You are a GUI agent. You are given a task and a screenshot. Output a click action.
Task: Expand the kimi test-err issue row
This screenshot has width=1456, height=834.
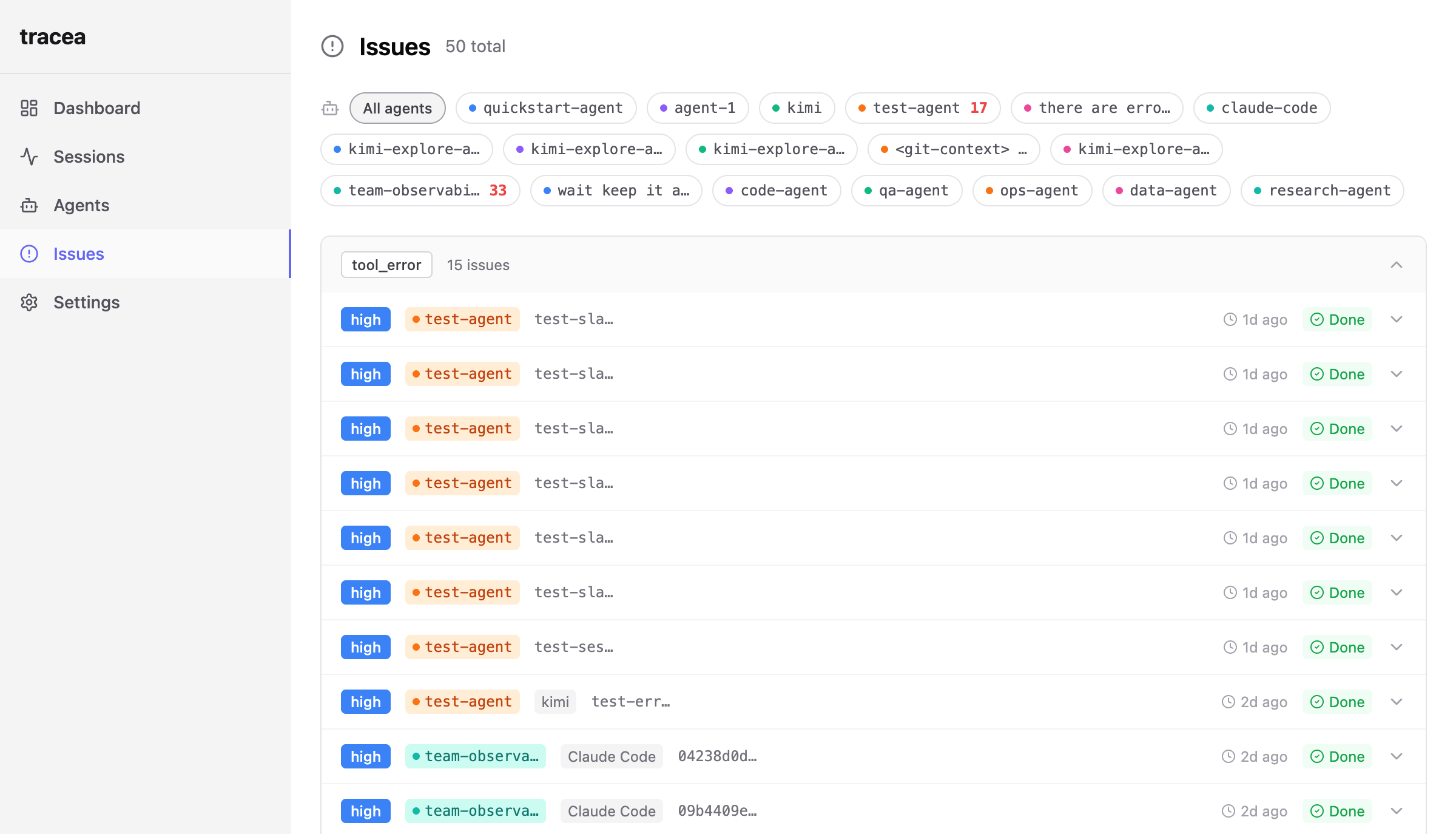pyautogui.click(x=1397, y=702)
